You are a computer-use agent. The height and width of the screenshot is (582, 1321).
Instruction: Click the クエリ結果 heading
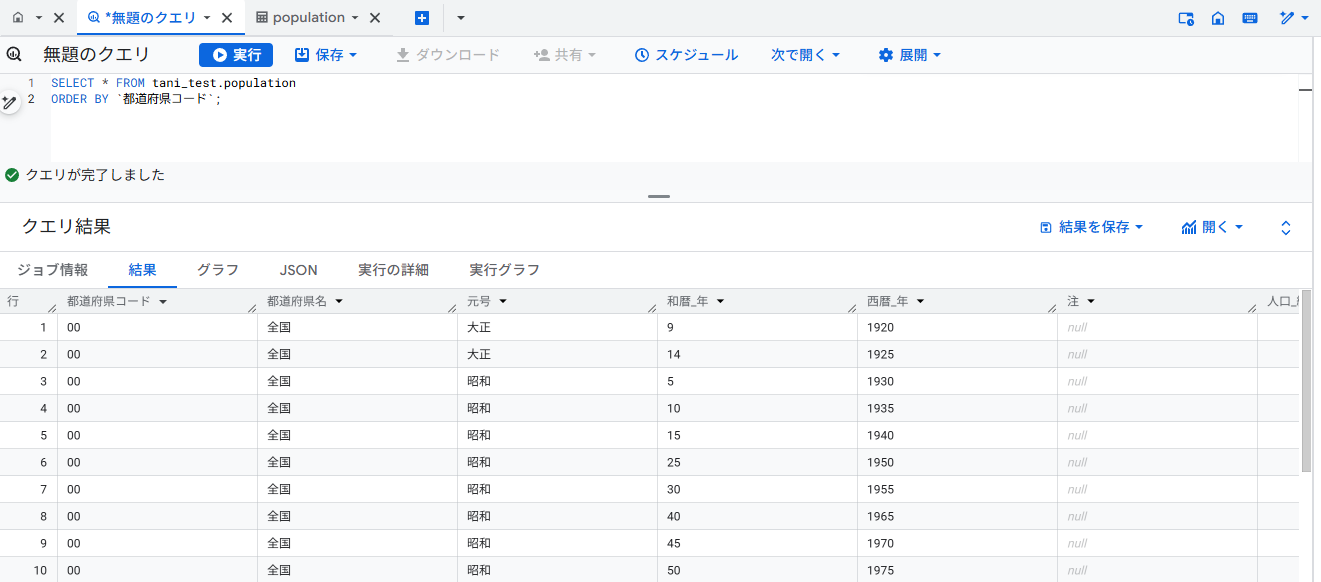tap(66, 227)
